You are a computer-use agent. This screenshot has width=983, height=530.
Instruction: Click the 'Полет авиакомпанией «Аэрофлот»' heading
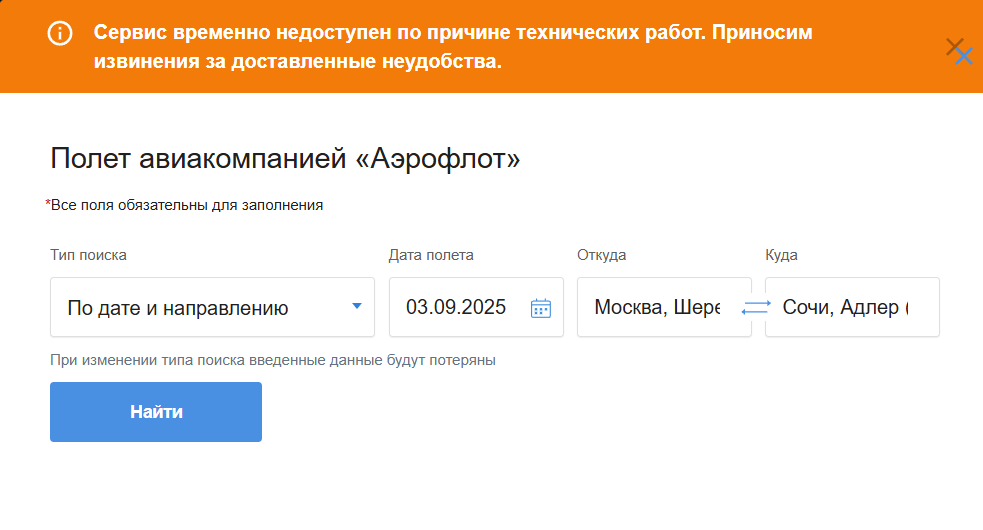[x=285, y=159]
